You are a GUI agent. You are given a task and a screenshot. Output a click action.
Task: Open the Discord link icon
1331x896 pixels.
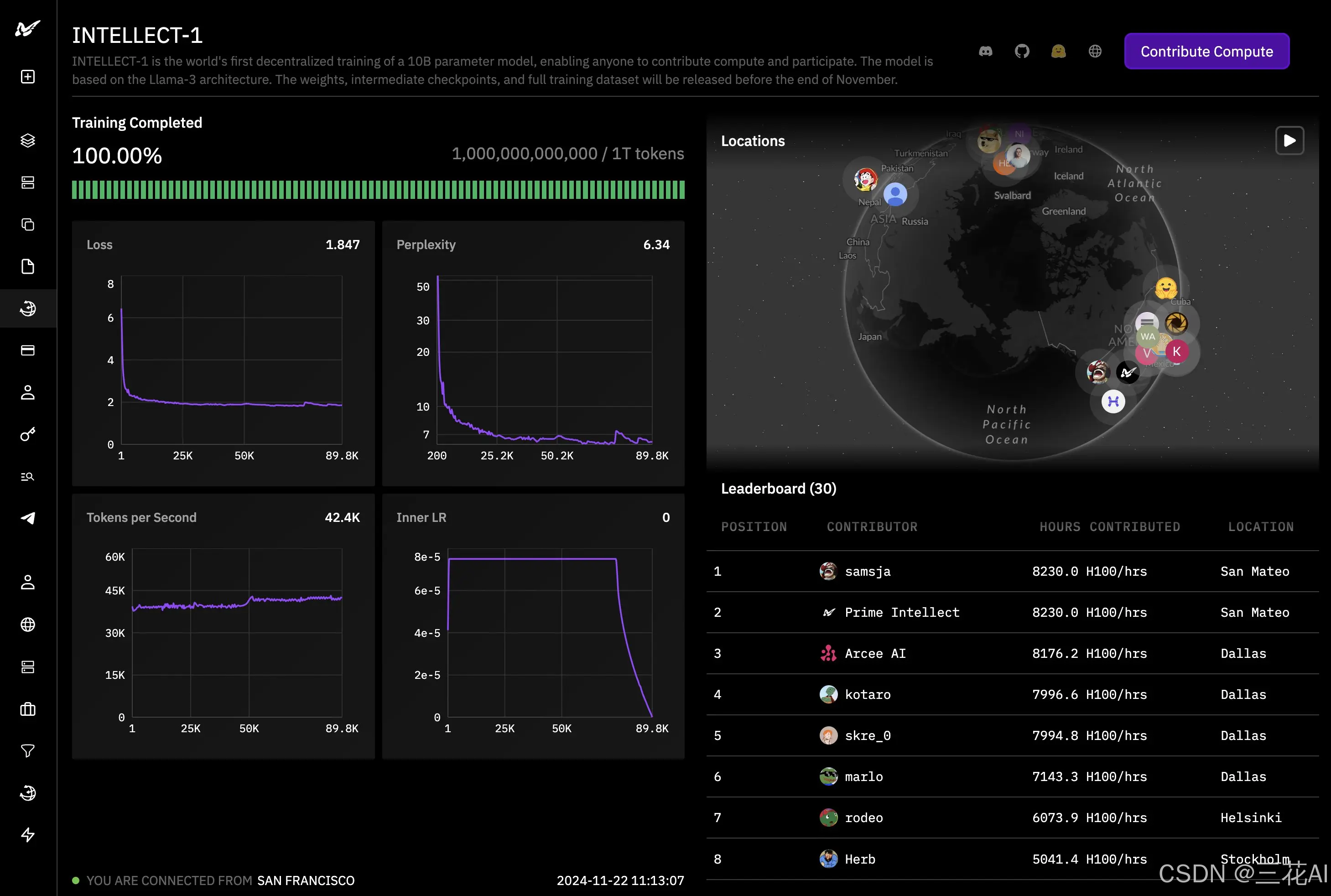point(985,52)
